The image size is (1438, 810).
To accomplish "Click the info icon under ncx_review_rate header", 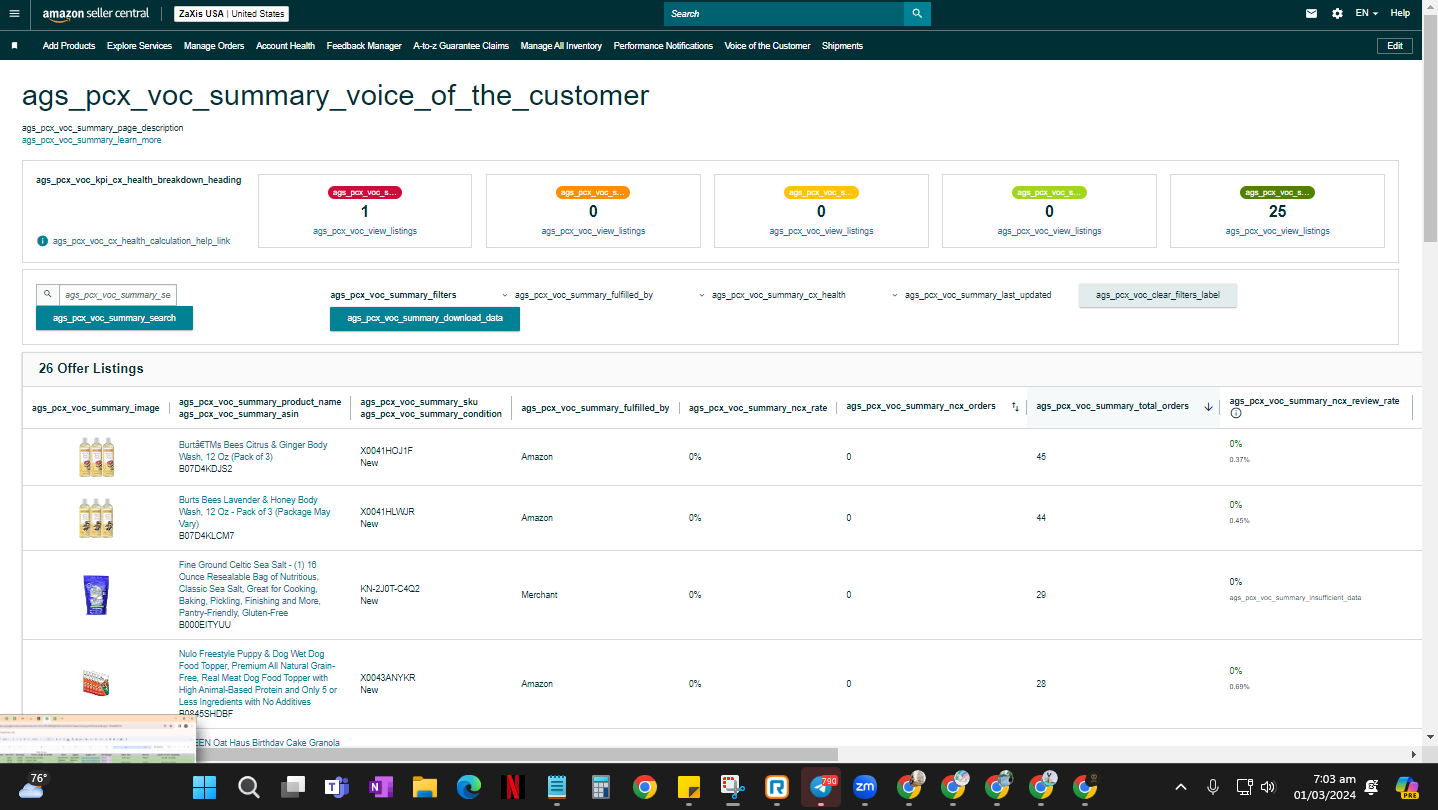I will (x=1236, y=413).
